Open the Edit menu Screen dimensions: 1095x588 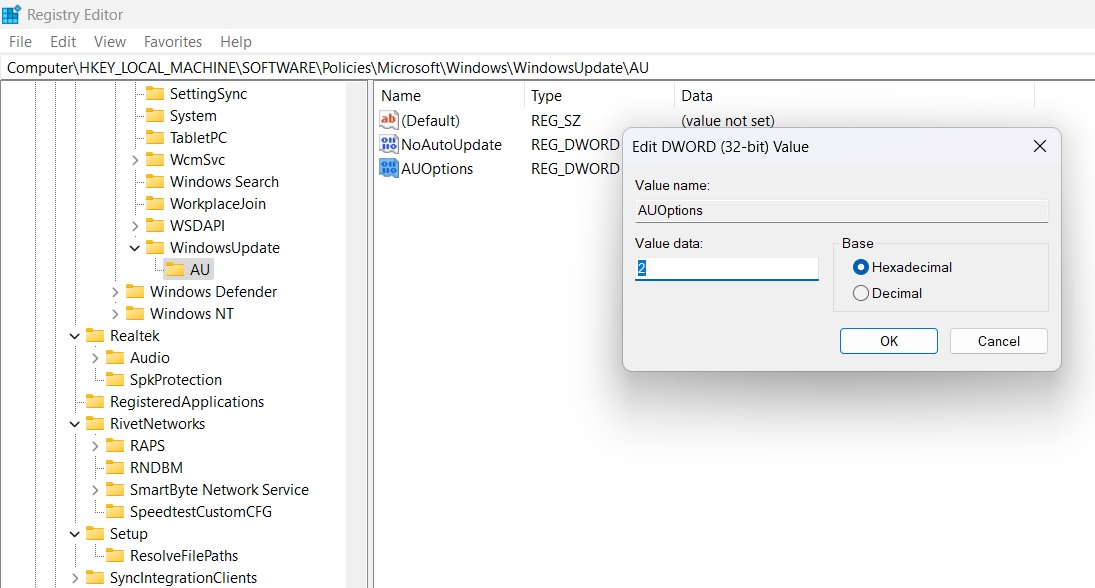[62, 41]
